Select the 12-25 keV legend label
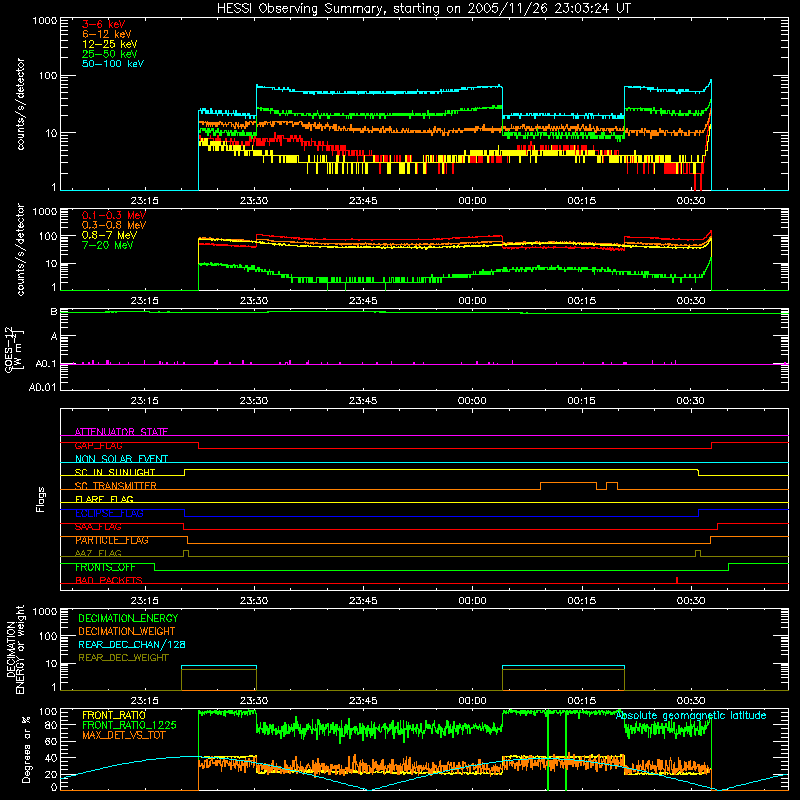The width and height of the screenshot is (800, 800). click(110, 44)
